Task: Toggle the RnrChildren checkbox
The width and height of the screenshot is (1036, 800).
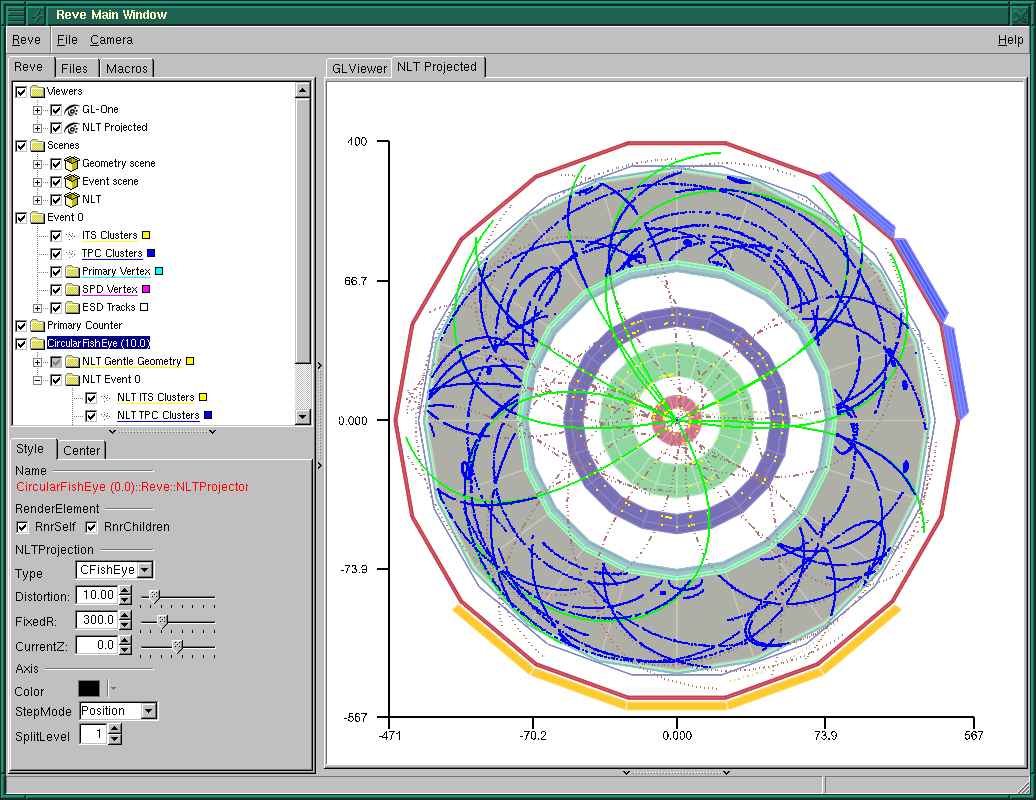Action: pyautogui.click(x=90, y=526)
